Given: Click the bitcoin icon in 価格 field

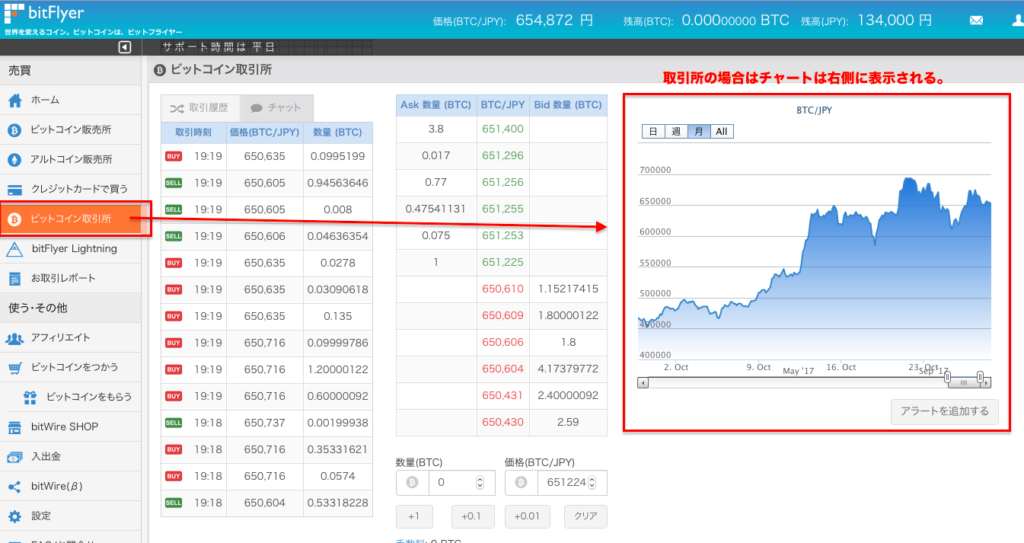Looking at the screenshot, I should [521, 483].
